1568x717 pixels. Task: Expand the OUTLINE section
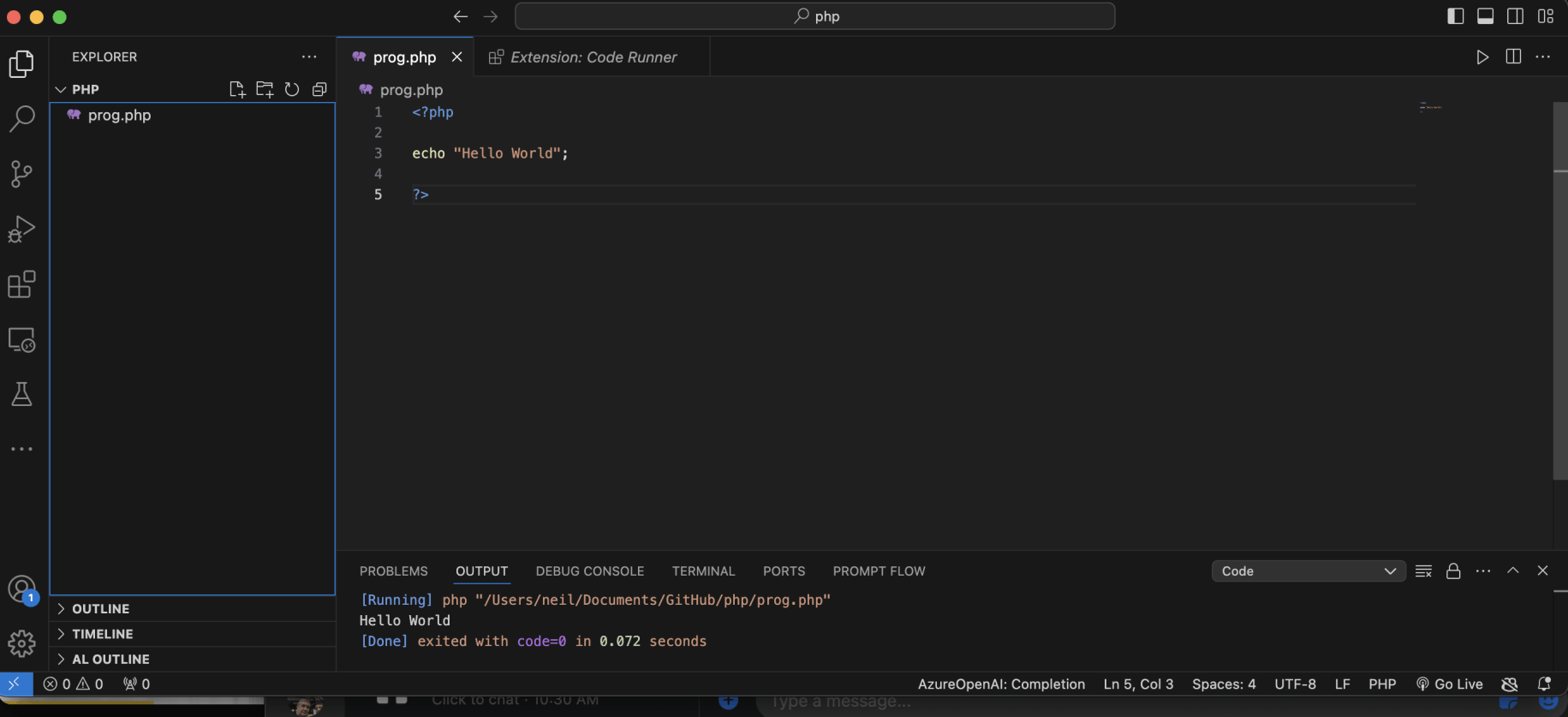click(x=100, y=609)
